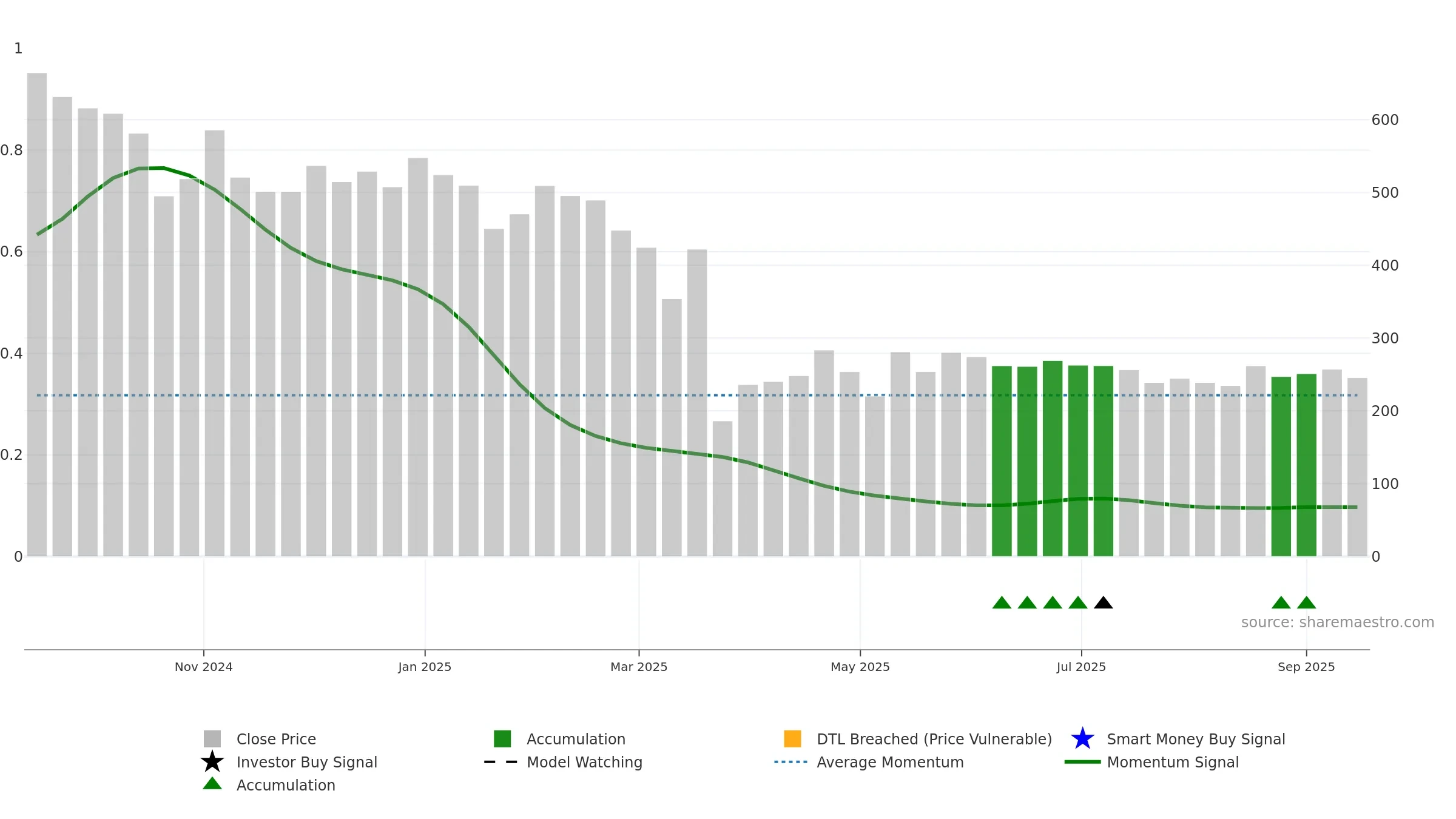
Task: Click the '300' right axis value
Action: (1385, 338)
